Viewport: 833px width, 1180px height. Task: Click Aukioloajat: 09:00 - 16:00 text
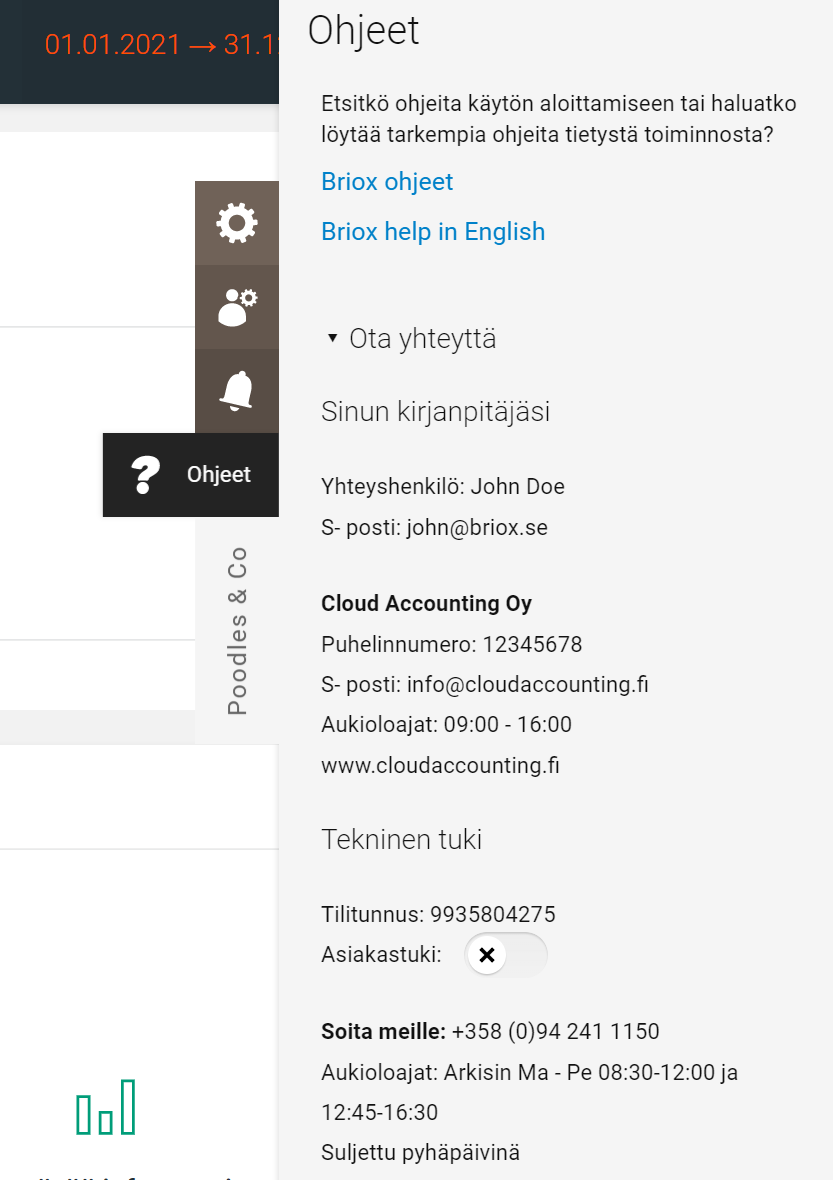[446, 724]
